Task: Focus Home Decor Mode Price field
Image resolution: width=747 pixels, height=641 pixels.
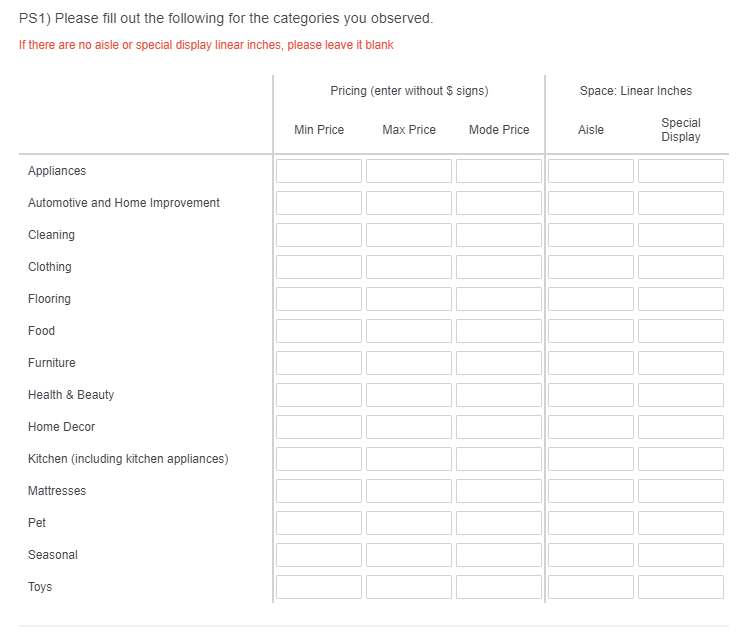Action: pos(498,427)
